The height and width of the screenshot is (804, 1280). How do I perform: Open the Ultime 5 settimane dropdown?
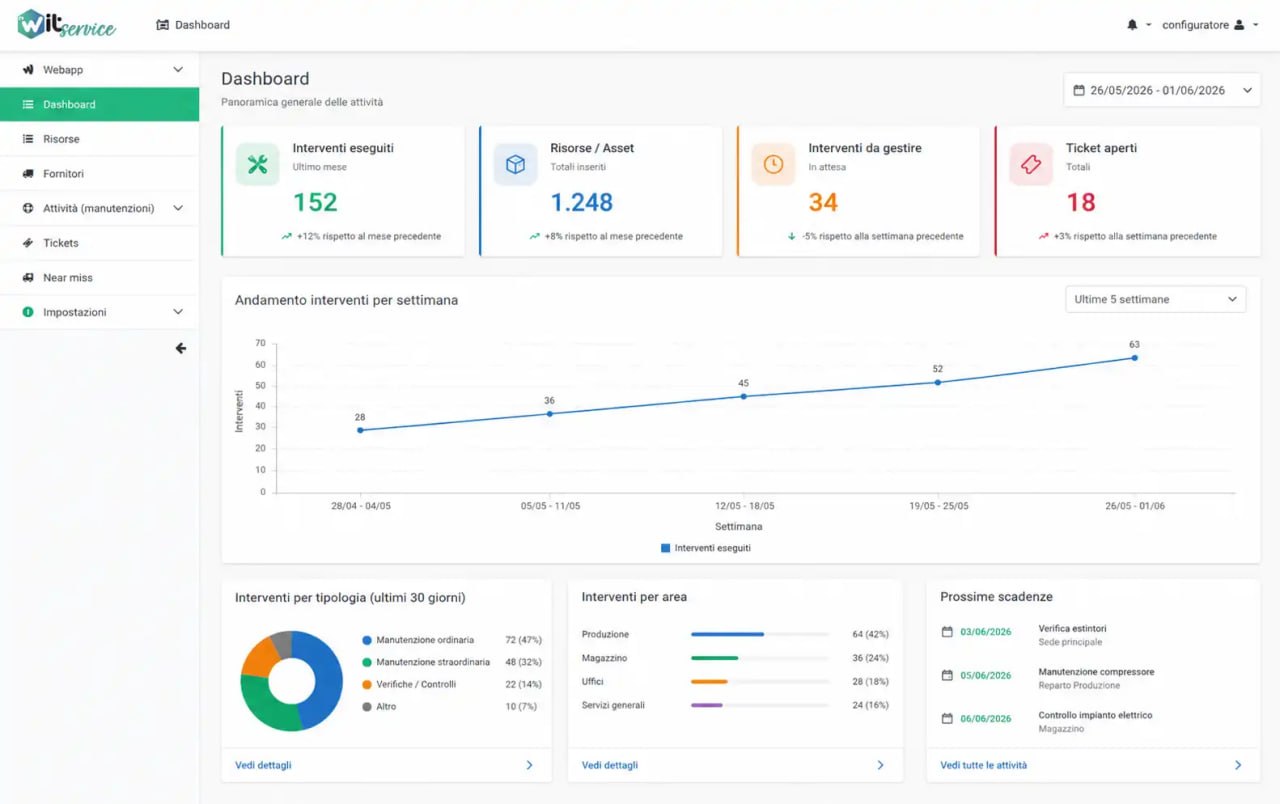click(x=1156, y=299)
